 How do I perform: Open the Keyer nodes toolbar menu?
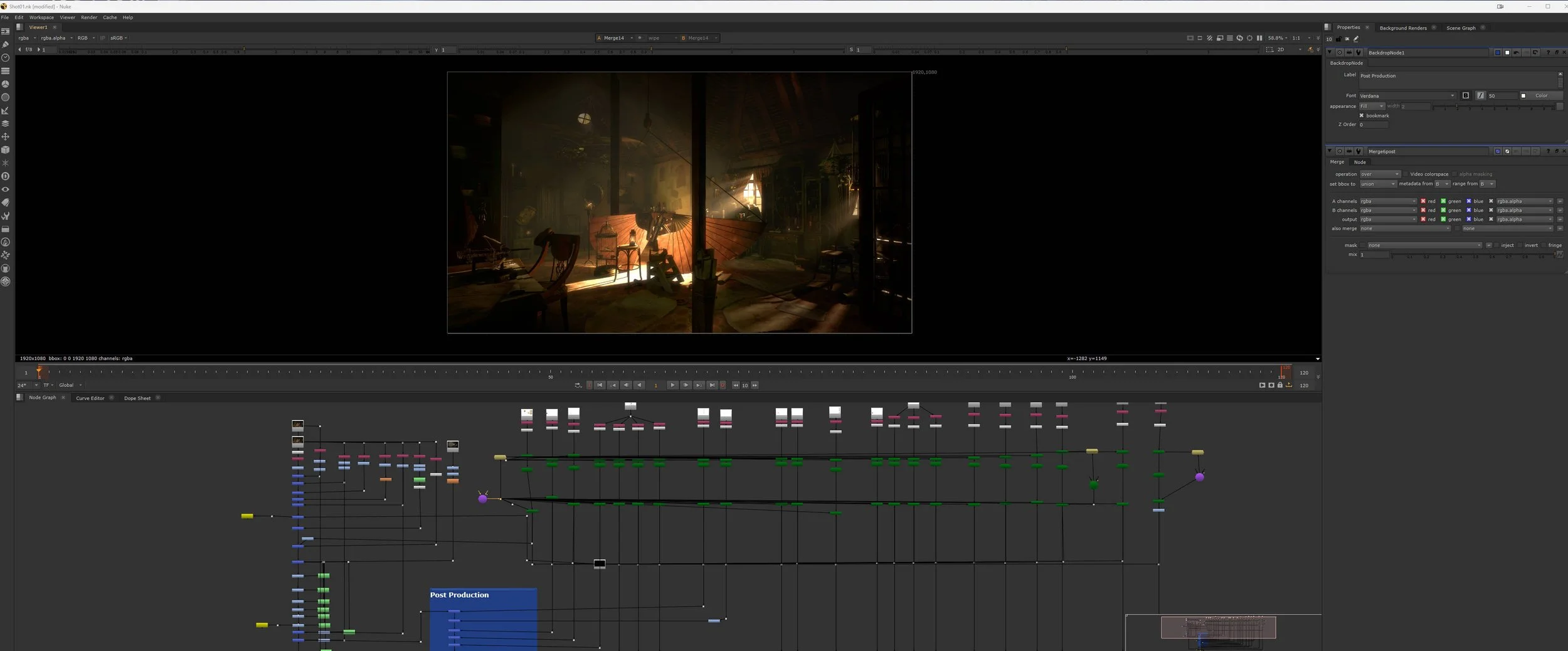pos(6,110)
